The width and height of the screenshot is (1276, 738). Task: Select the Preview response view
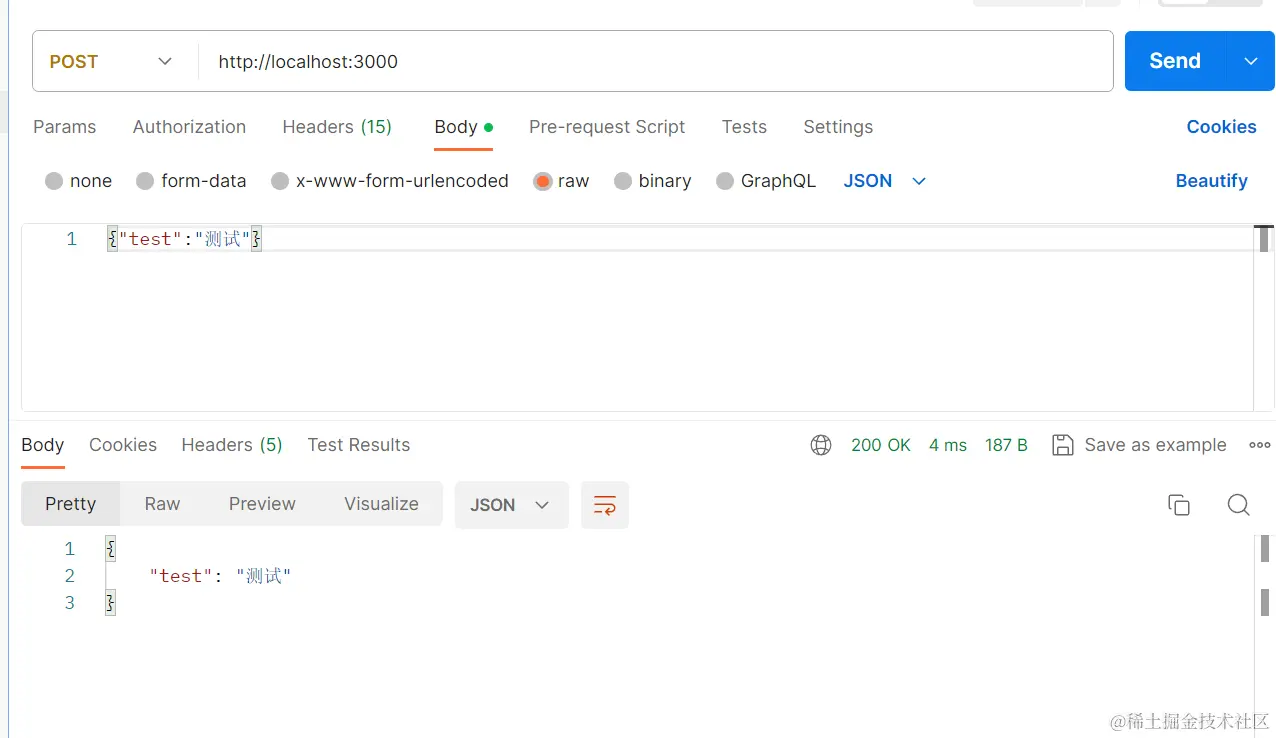(x=262, y=504)
